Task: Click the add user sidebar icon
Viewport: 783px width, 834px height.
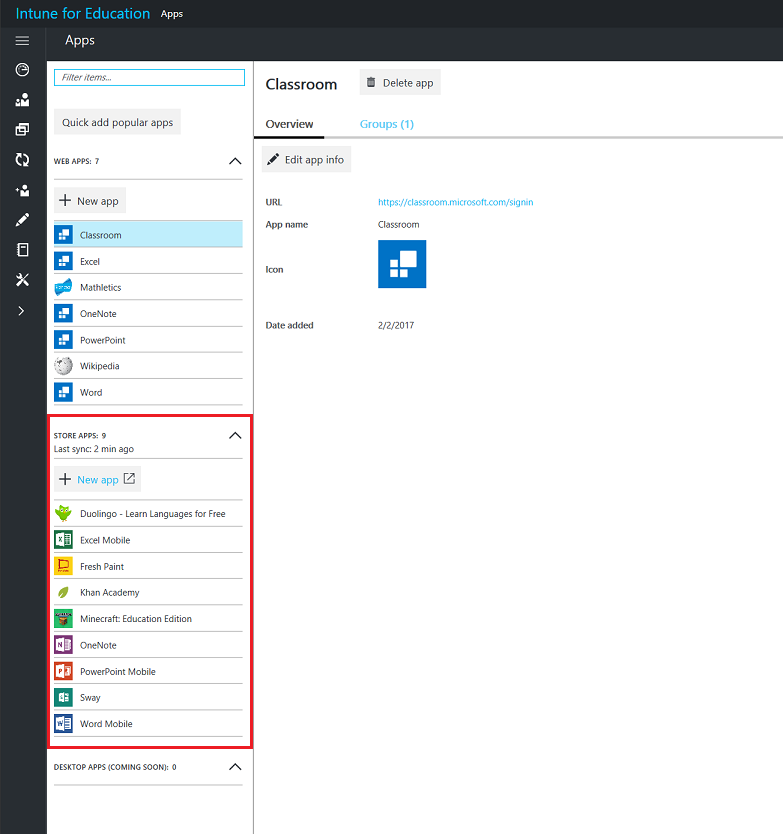Action: pyautogui.click(x=22, y=190)
